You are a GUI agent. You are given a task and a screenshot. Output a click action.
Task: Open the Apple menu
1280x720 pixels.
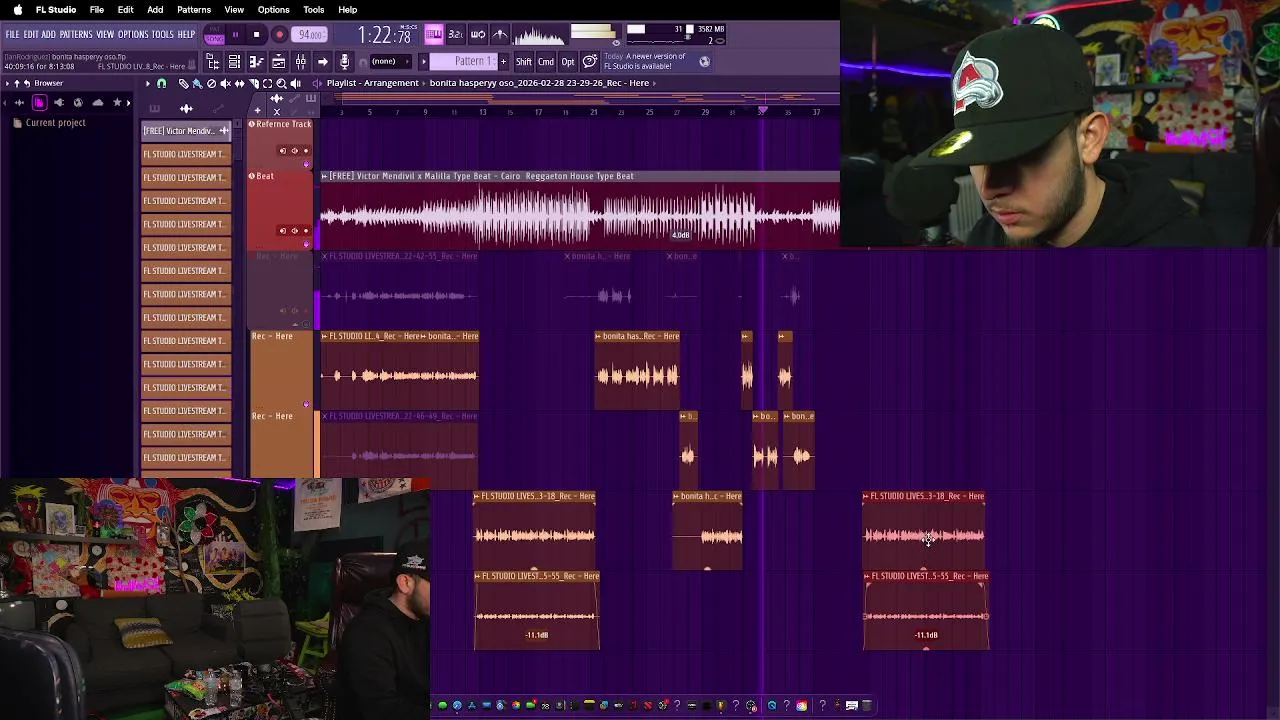tap(17, 10)
